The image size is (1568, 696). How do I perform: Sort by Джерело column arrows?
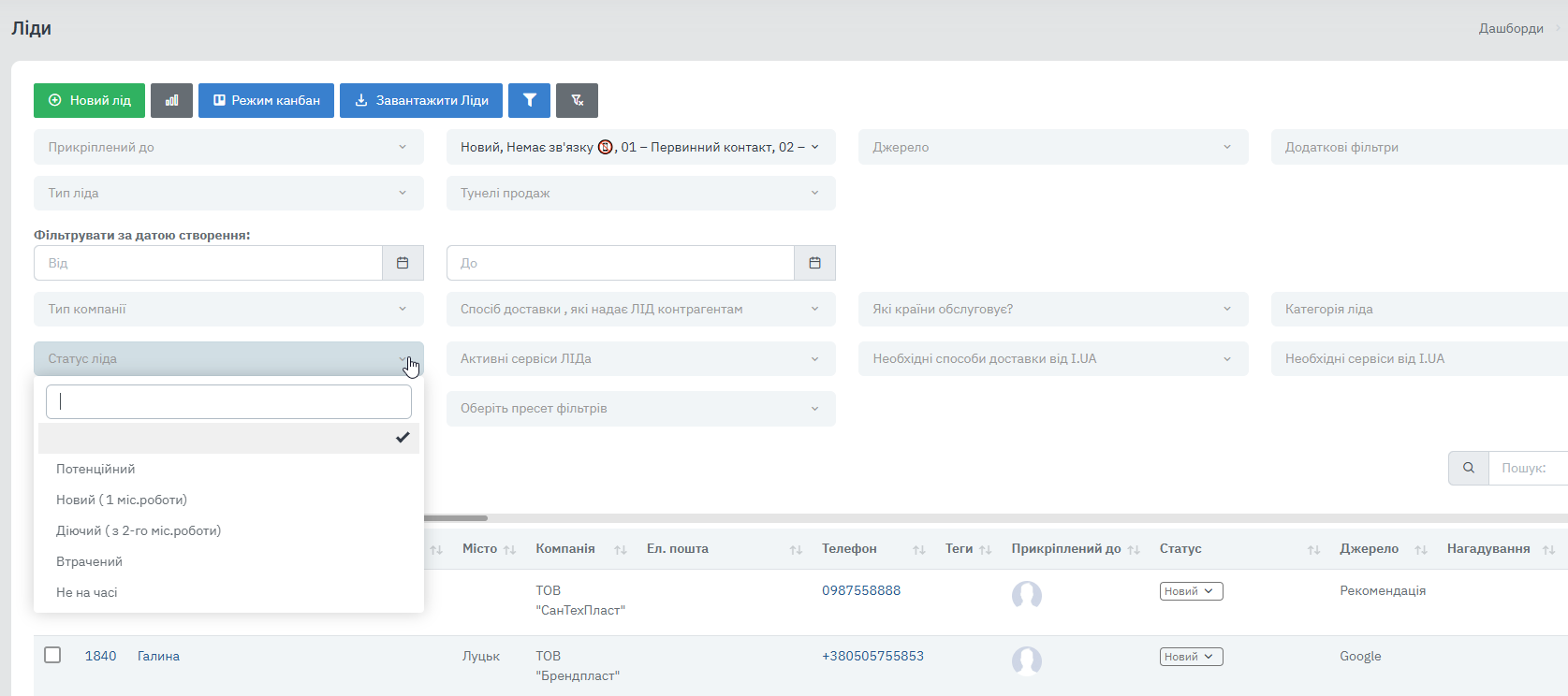click(x=1421, y=550)
